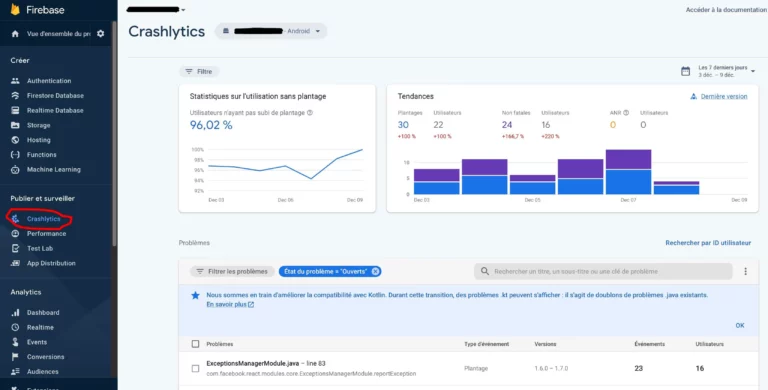The image size is (768, 390).
Task: Click the Analytics Realtime clock icon
Action: [15, 327]
